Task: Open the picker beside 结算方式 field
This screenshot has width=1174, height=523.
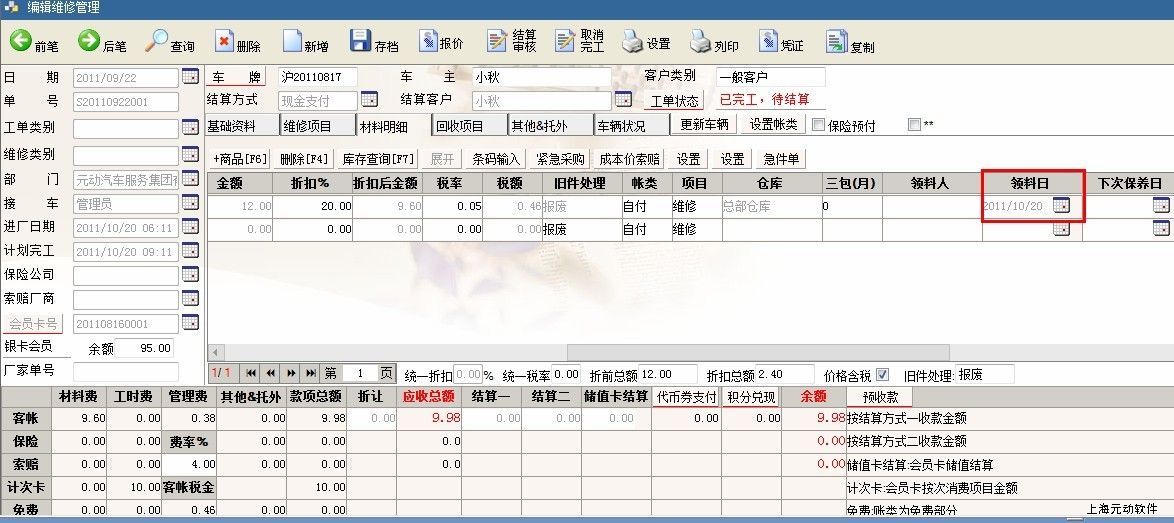Action: (369, 100)
